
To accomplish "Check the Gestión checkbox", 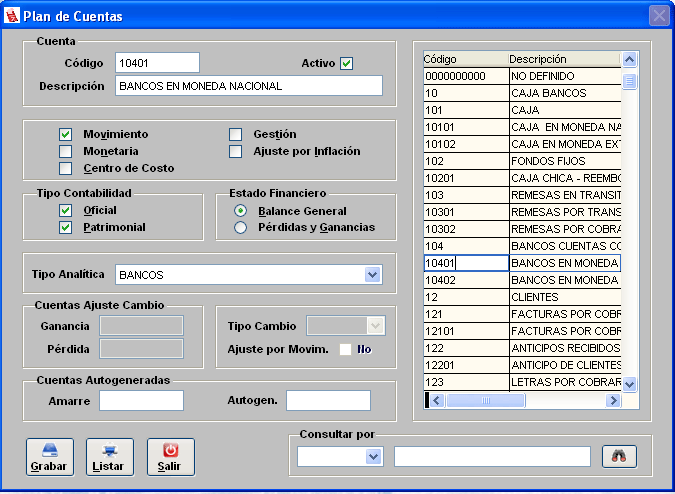I will click(235, 134).
